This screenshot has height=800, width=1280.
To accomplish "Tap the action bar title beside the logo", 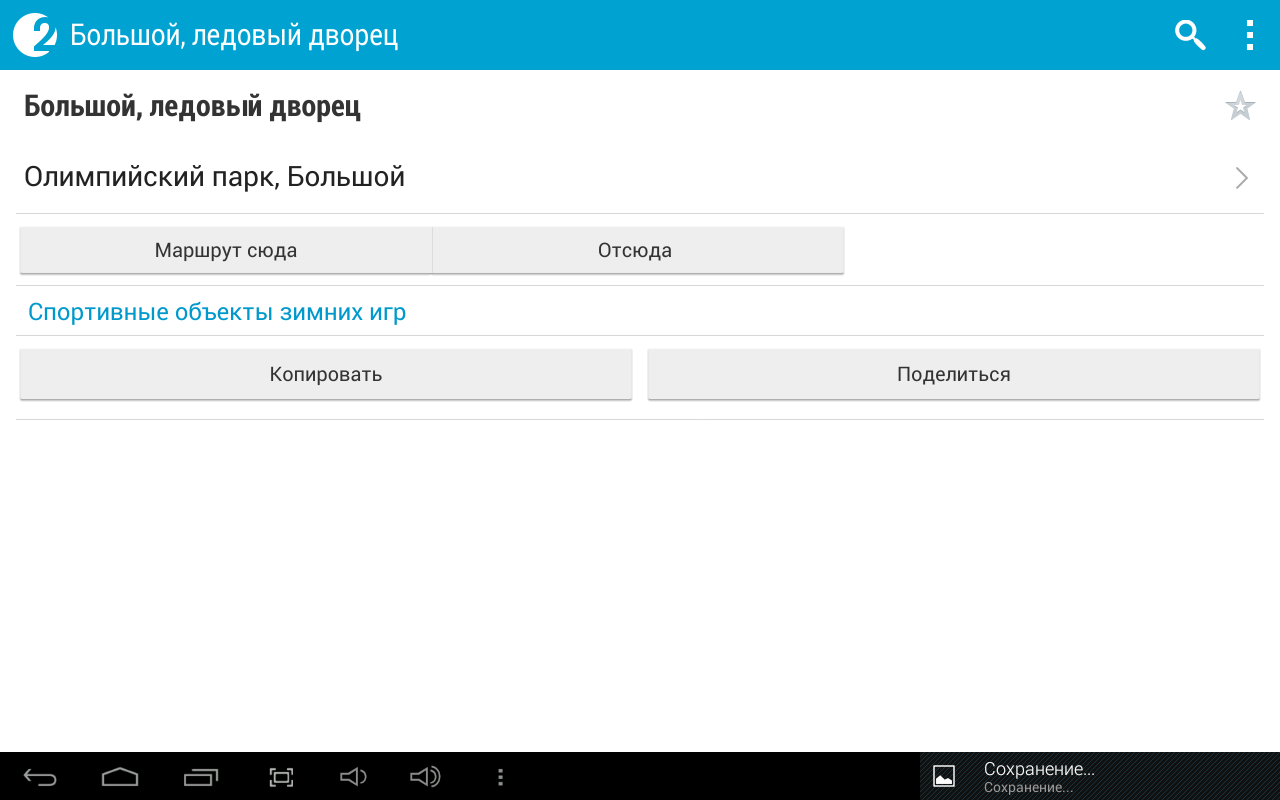I will coord(234,36).
